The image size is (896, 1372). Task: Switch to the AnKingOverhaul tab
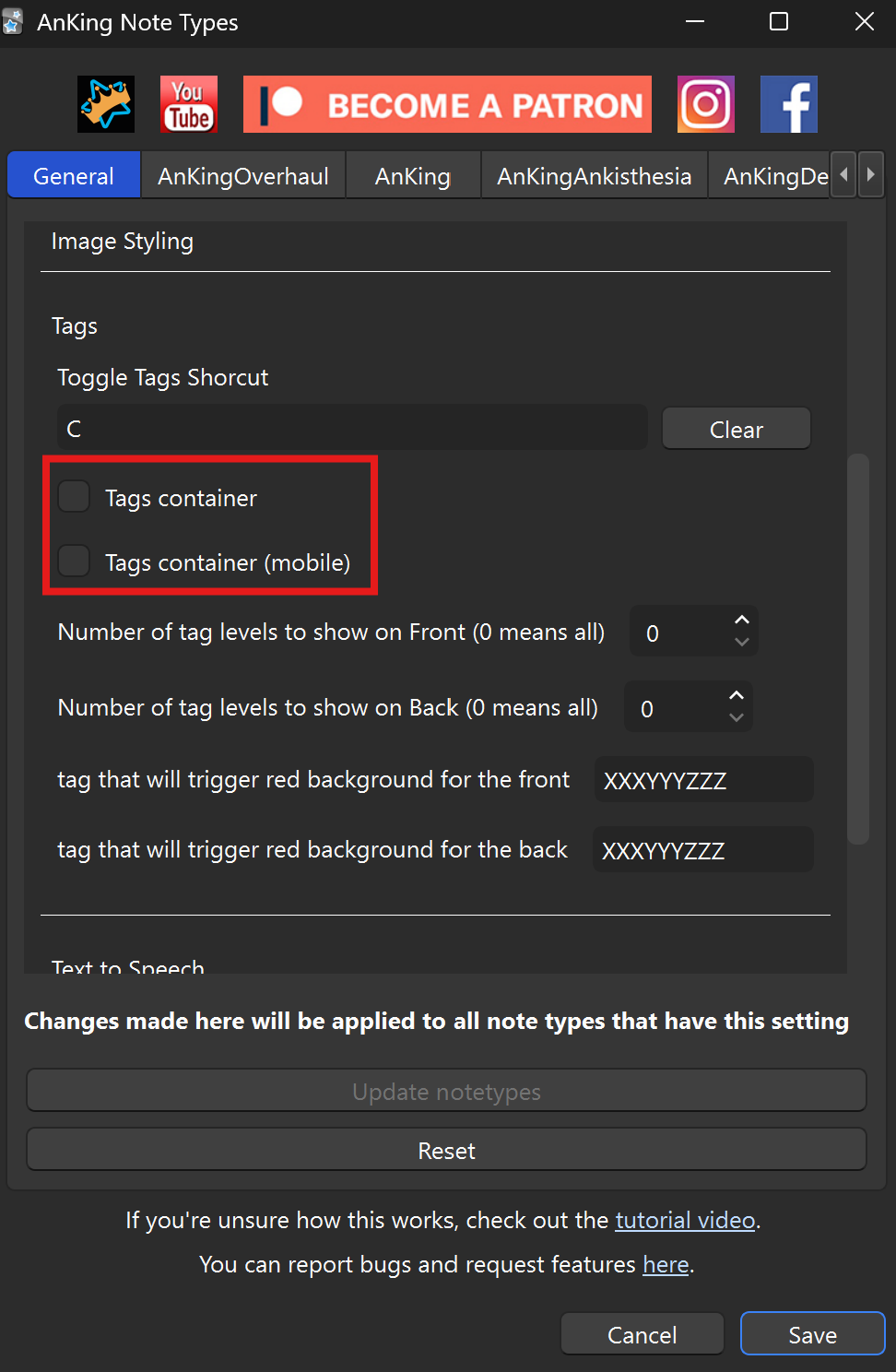click(x=243, y=176)
